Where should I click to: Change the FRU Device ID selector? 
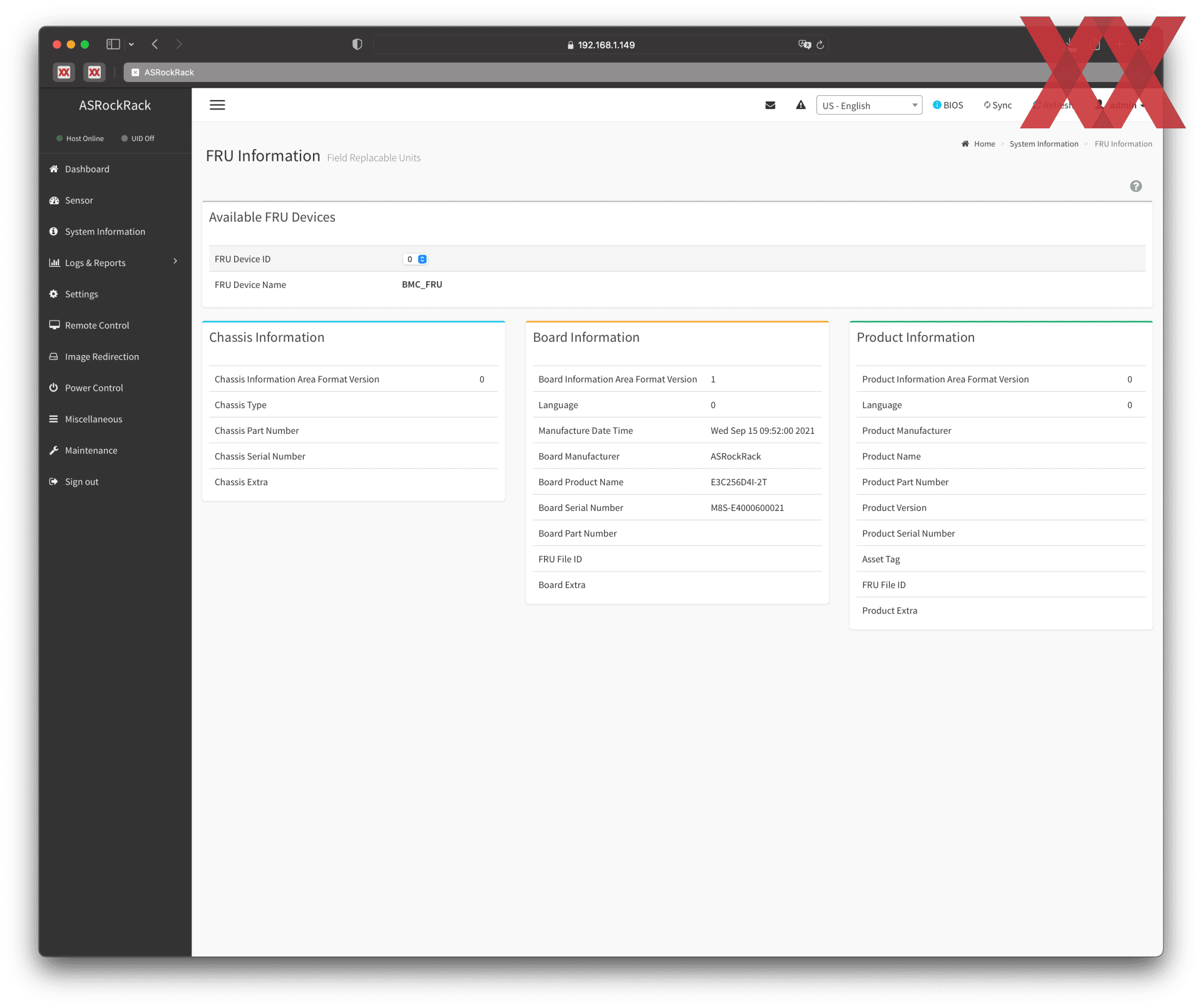416,259
